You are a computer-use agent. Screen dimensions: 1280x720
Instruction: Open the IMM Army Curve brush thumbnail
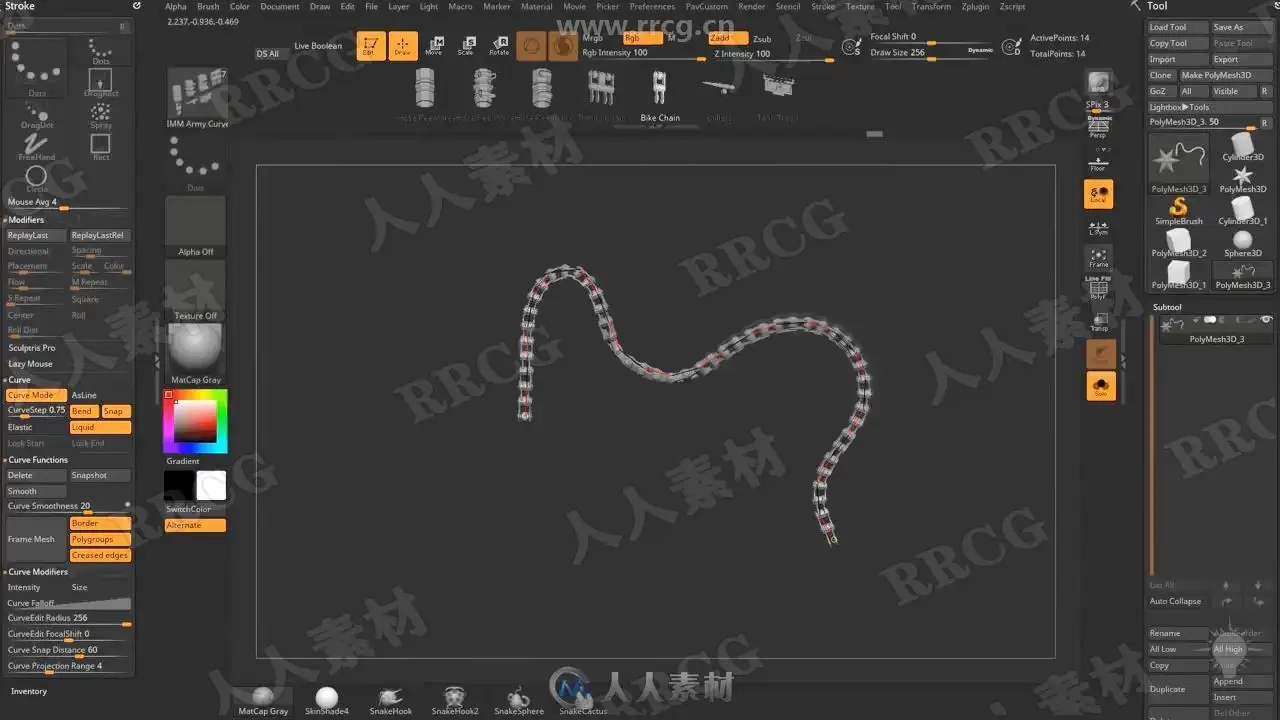point(197,98)
